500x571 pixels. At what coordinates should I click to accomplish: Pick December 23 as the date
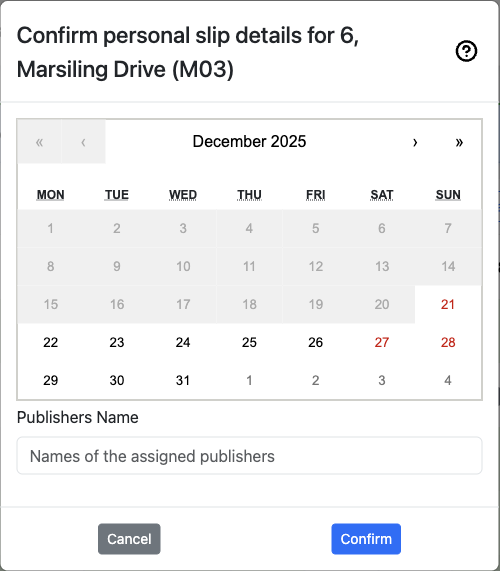(x=117, y=342)
